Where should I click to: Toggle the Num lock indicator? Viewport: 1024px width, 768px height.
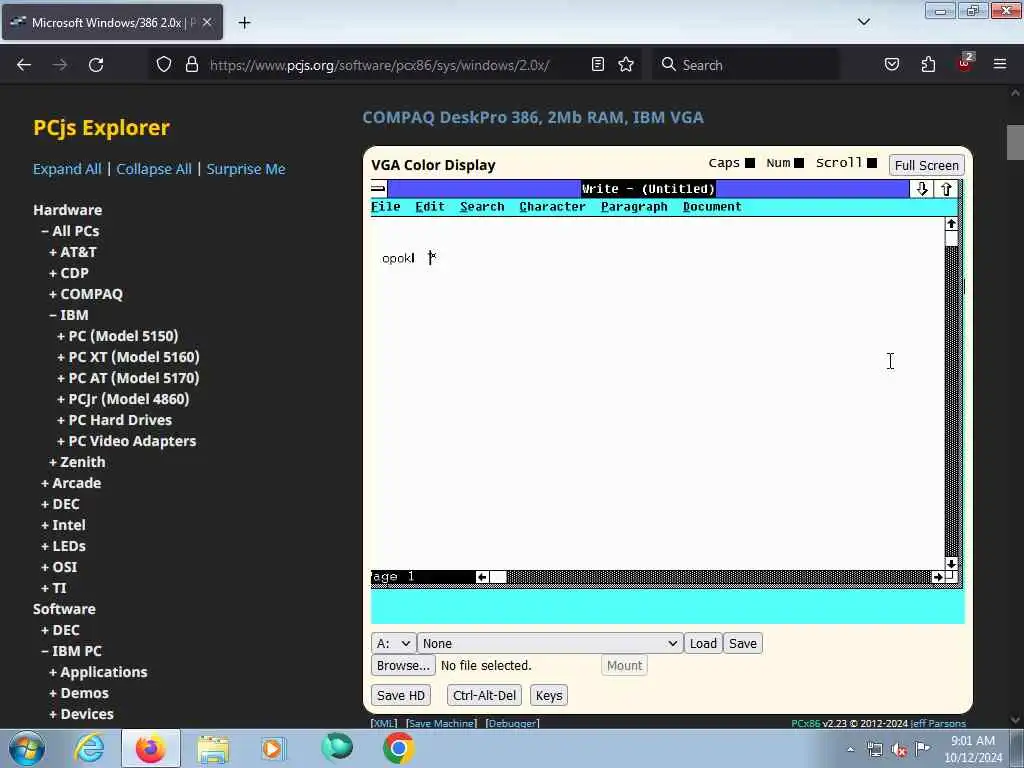[798, 163]
